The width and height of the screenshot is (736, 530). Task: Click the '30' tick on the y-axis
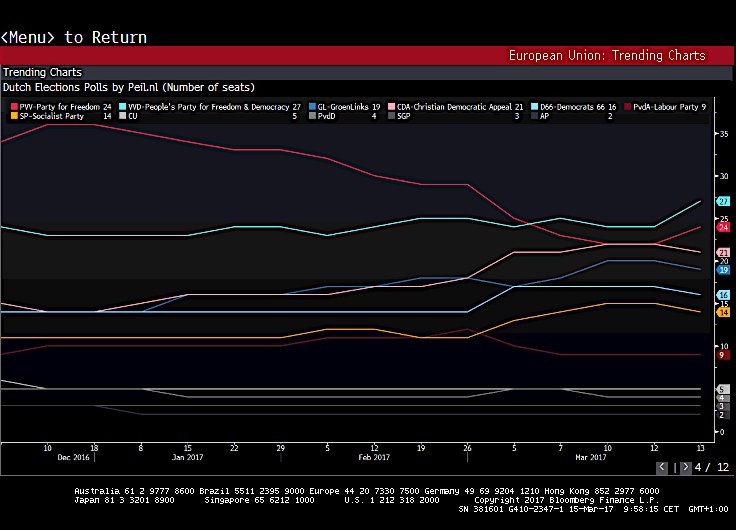[x=724, y=176]
